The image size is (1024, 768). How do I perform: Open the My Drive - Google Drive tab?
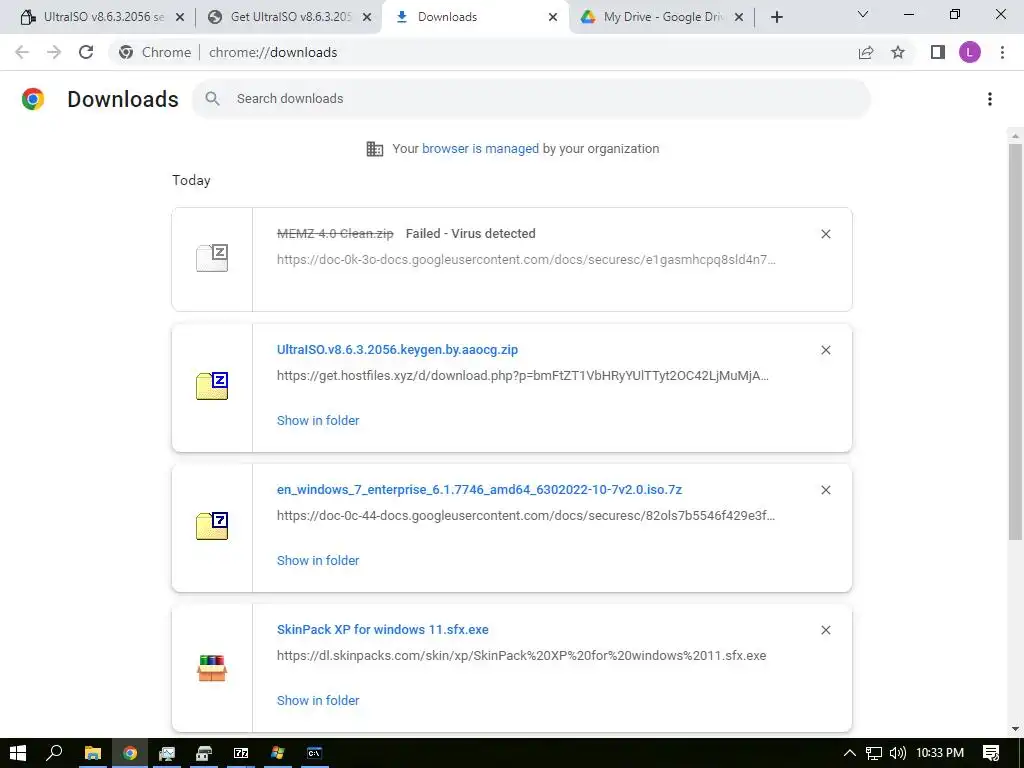[662, 17]
